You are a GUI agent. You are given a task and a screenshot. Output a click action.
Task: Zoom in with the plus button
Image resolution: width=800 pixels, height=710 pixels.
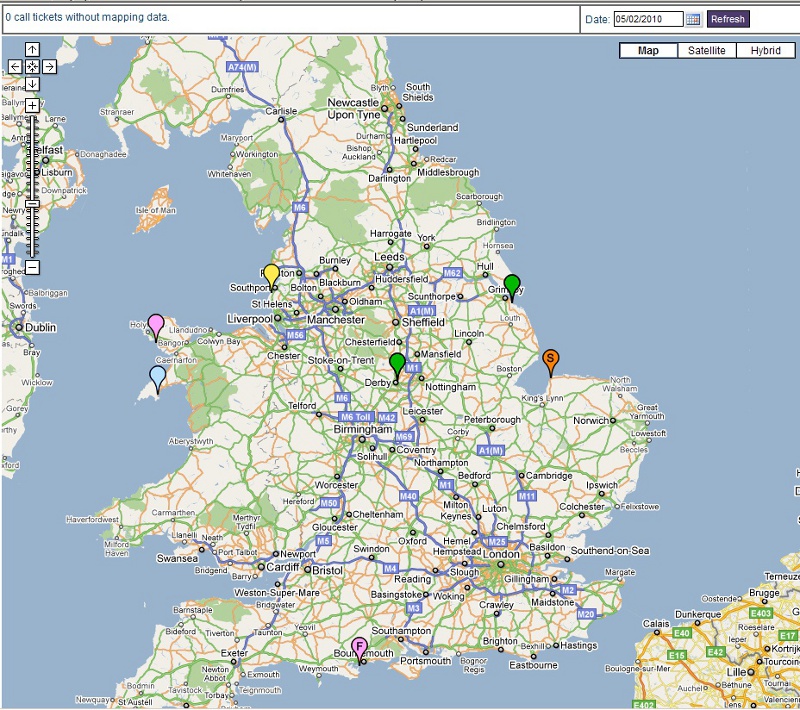coord(32,106)
